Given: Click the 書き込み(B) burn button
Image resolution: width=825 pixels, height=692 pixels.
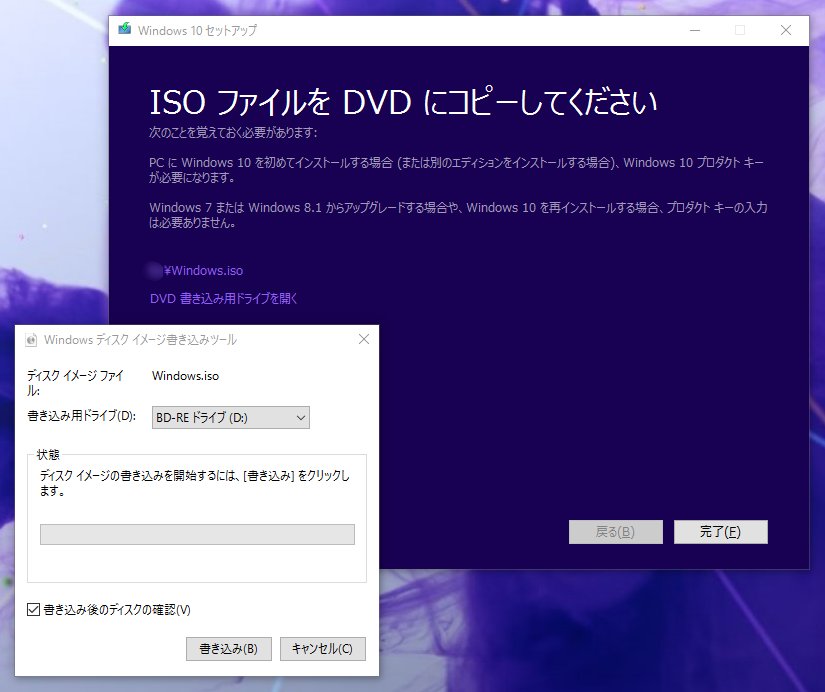Looking at the screenshot, I should 229,649.
